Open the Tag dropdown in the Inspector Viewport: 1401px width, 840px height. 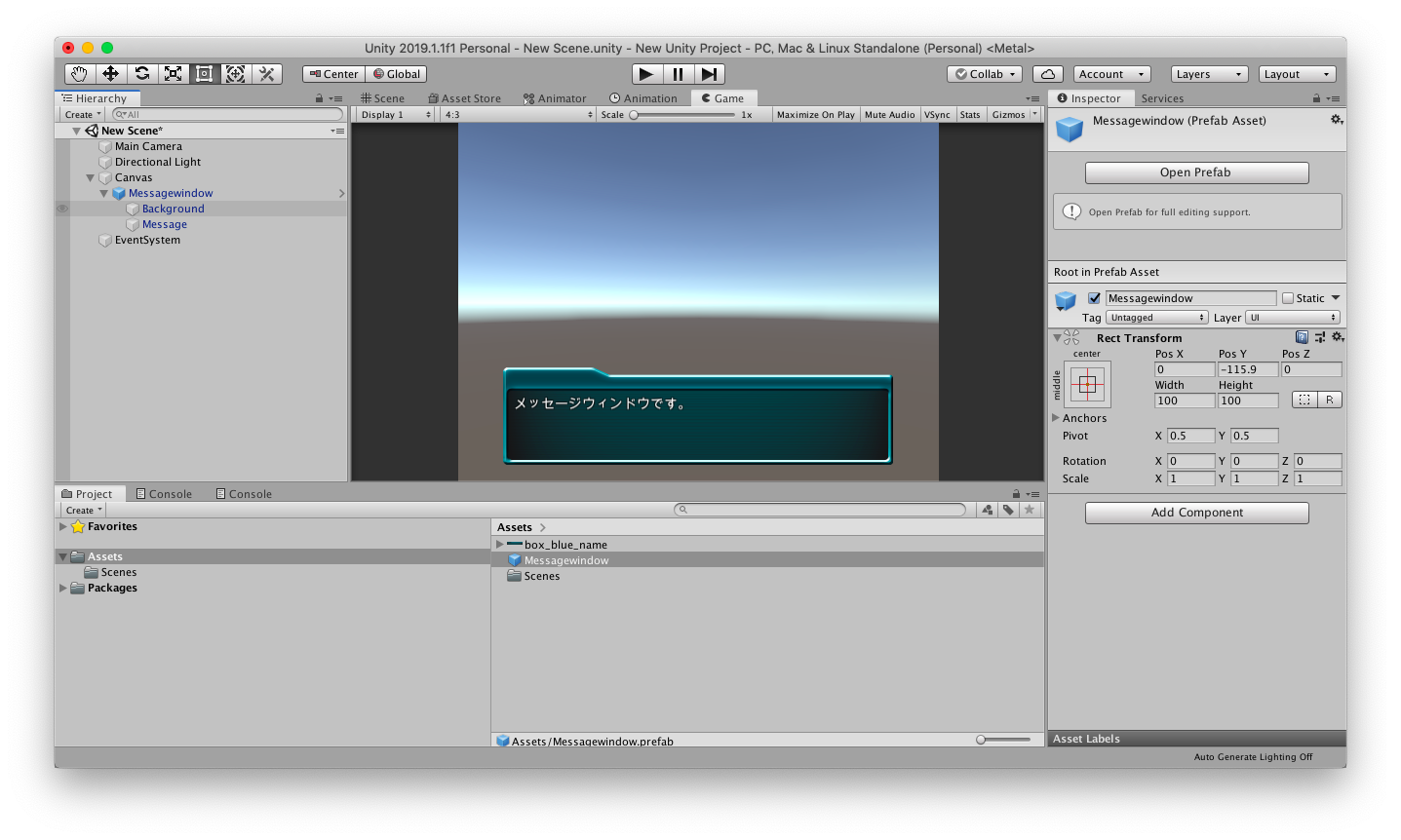(x=1155, y=317)
